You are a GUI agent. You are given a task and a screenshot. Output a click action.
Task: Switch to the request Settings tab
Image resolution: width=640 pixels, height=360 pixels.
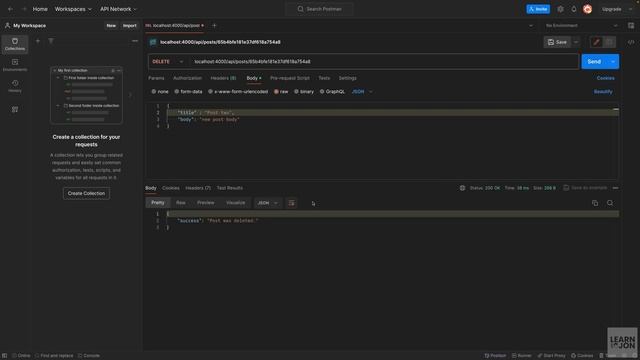348,78
